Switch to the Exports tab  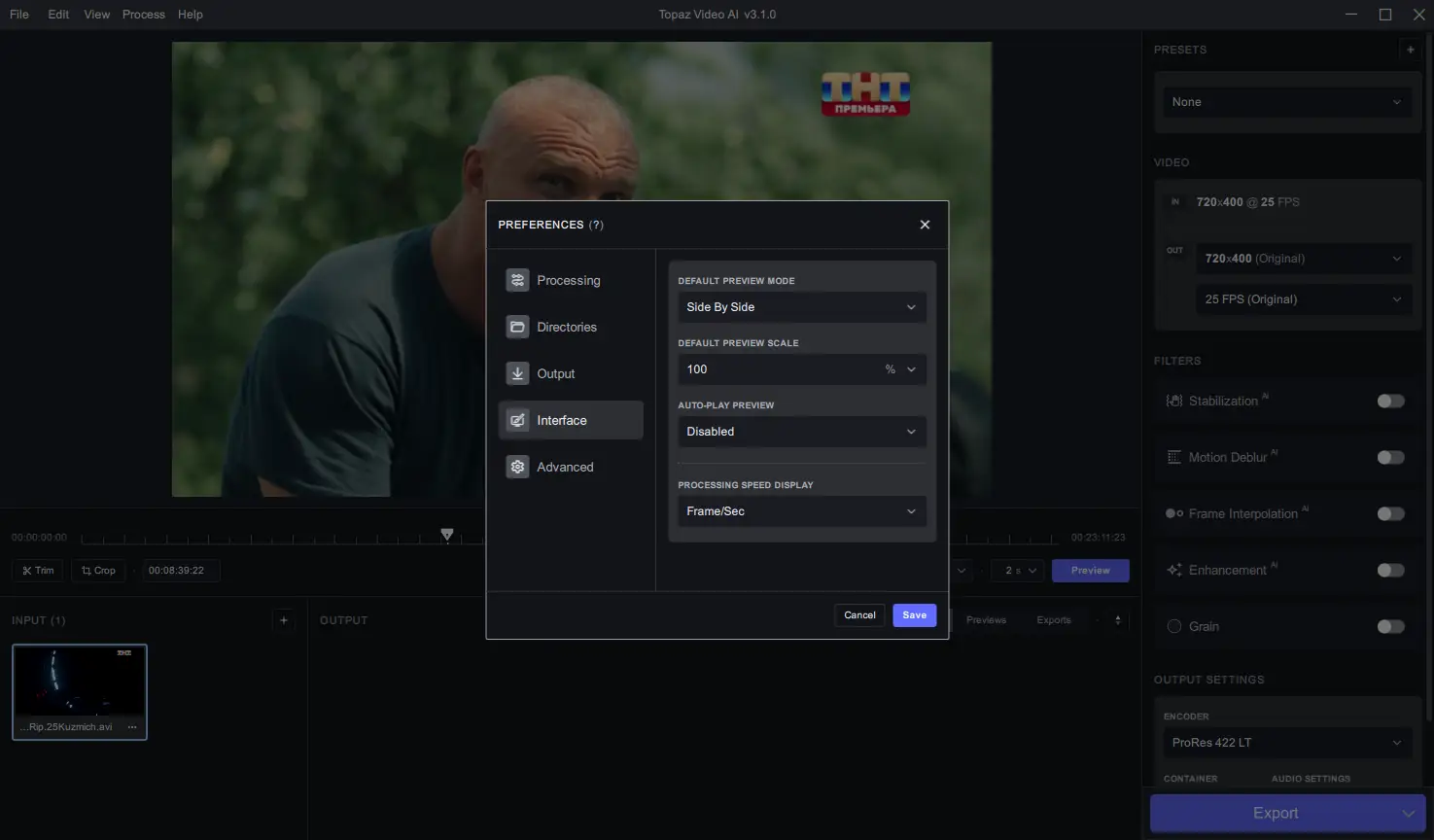pyautogui.click(x=1054, y=620)
